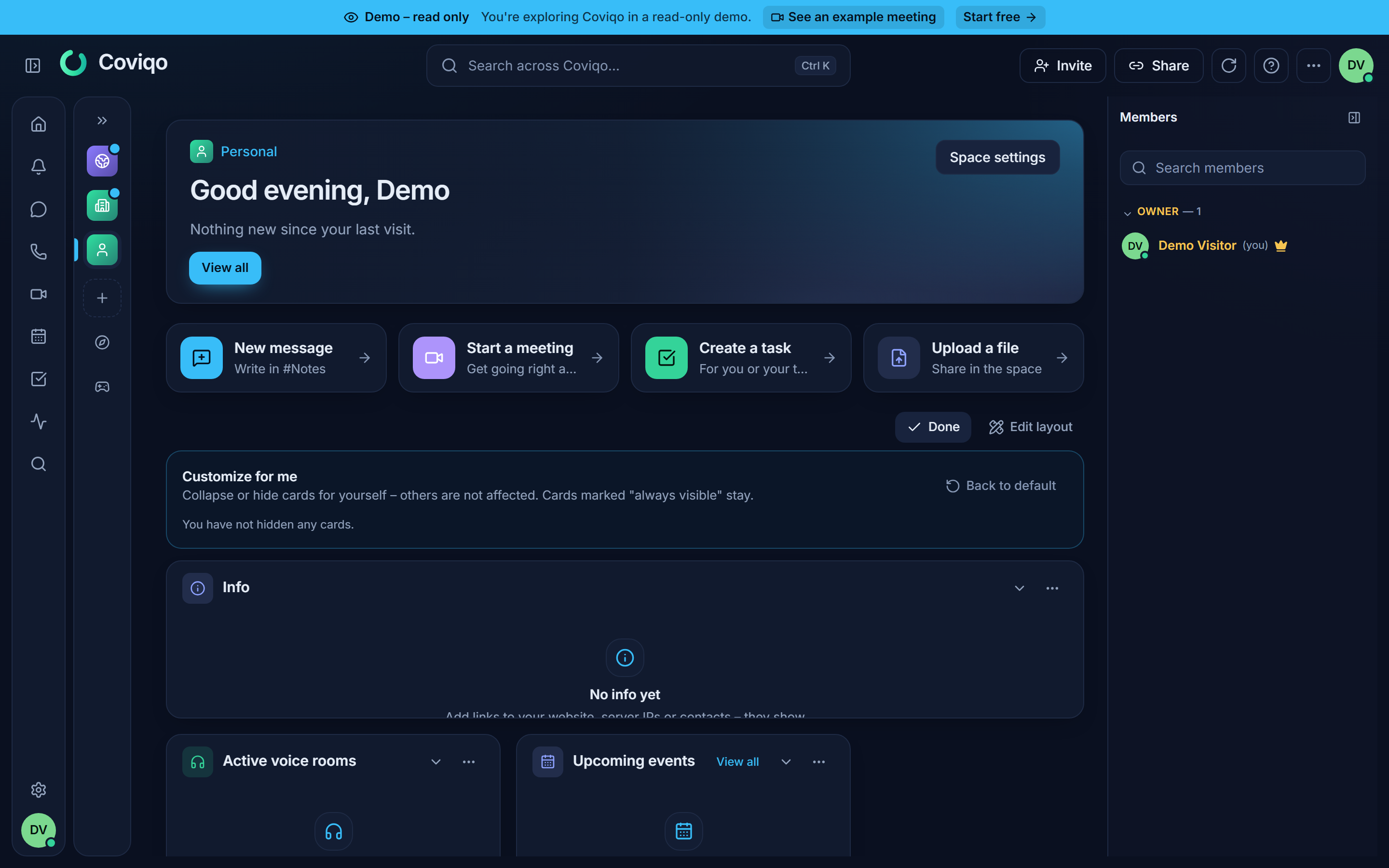This screenshot has height=868, width=1389.
Task: Open the calendar icon in left sidebar
Action: [39, 337]
